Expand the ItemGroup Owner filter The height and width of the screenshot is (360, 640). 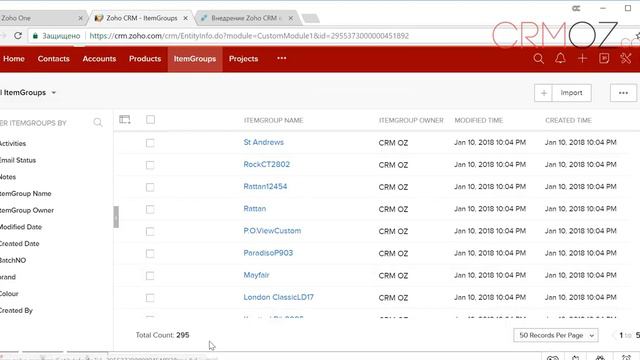27,211
